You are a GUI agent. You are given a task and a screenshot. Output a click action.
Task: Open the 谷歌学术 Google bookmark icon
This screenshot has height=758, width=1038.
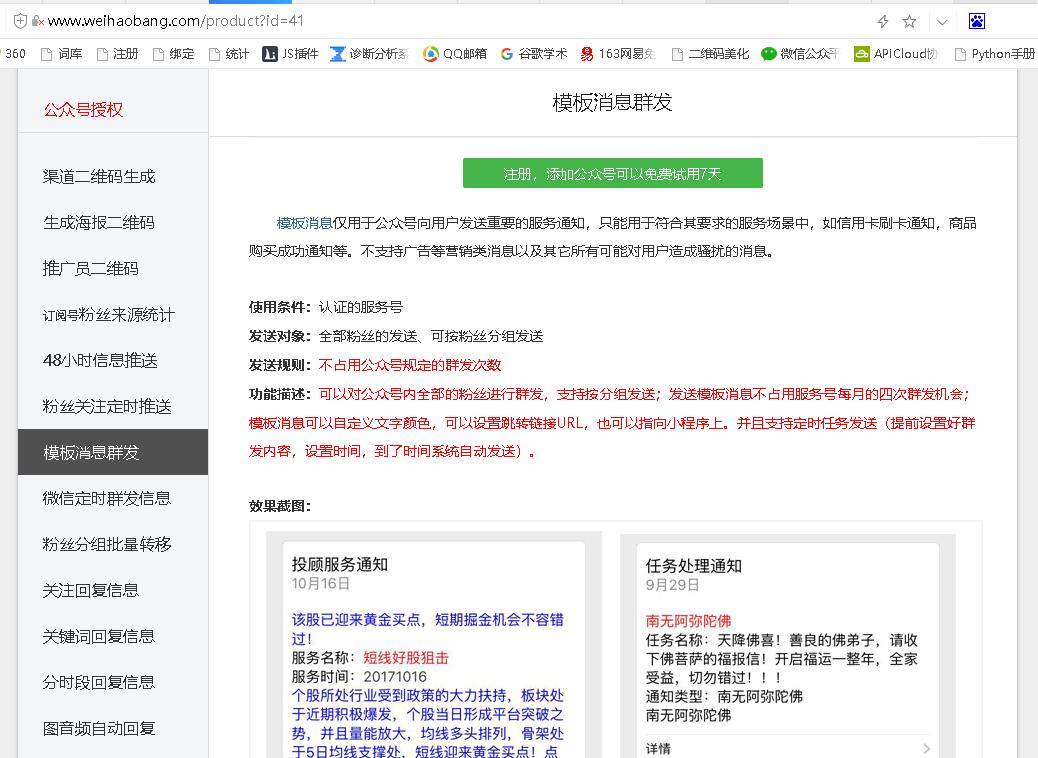point(507,54)
